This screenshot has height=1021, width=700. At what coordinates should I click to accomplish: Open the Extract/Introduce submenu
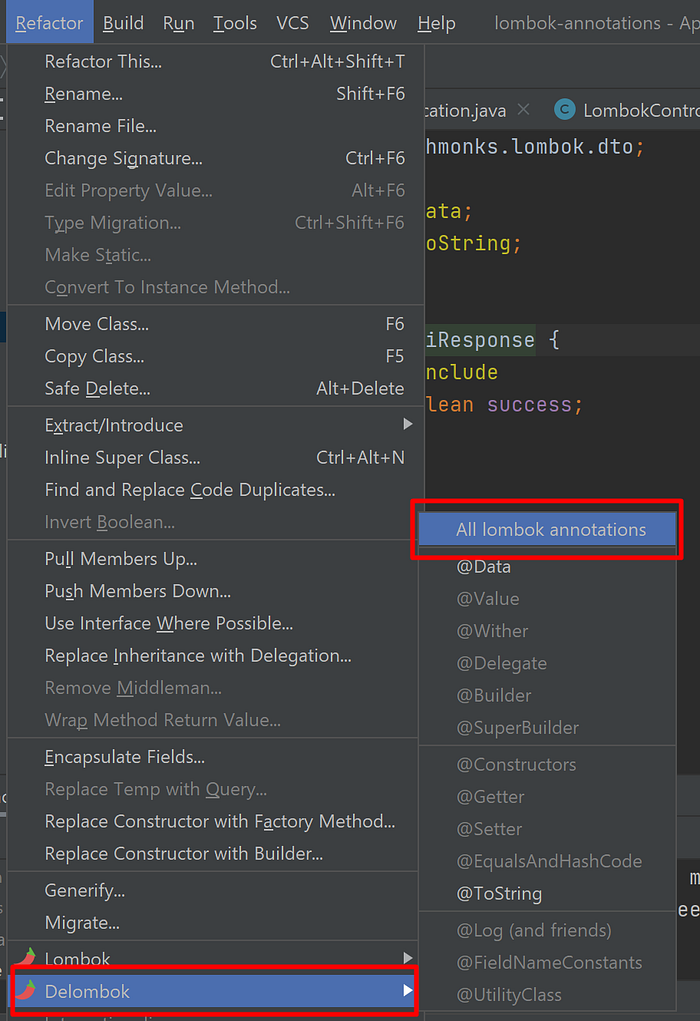[x=216, y=425]
